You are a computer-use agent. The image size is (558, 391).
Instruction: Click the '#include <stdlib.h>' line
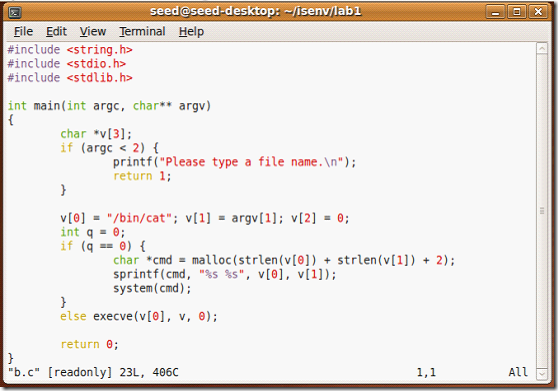70,78
